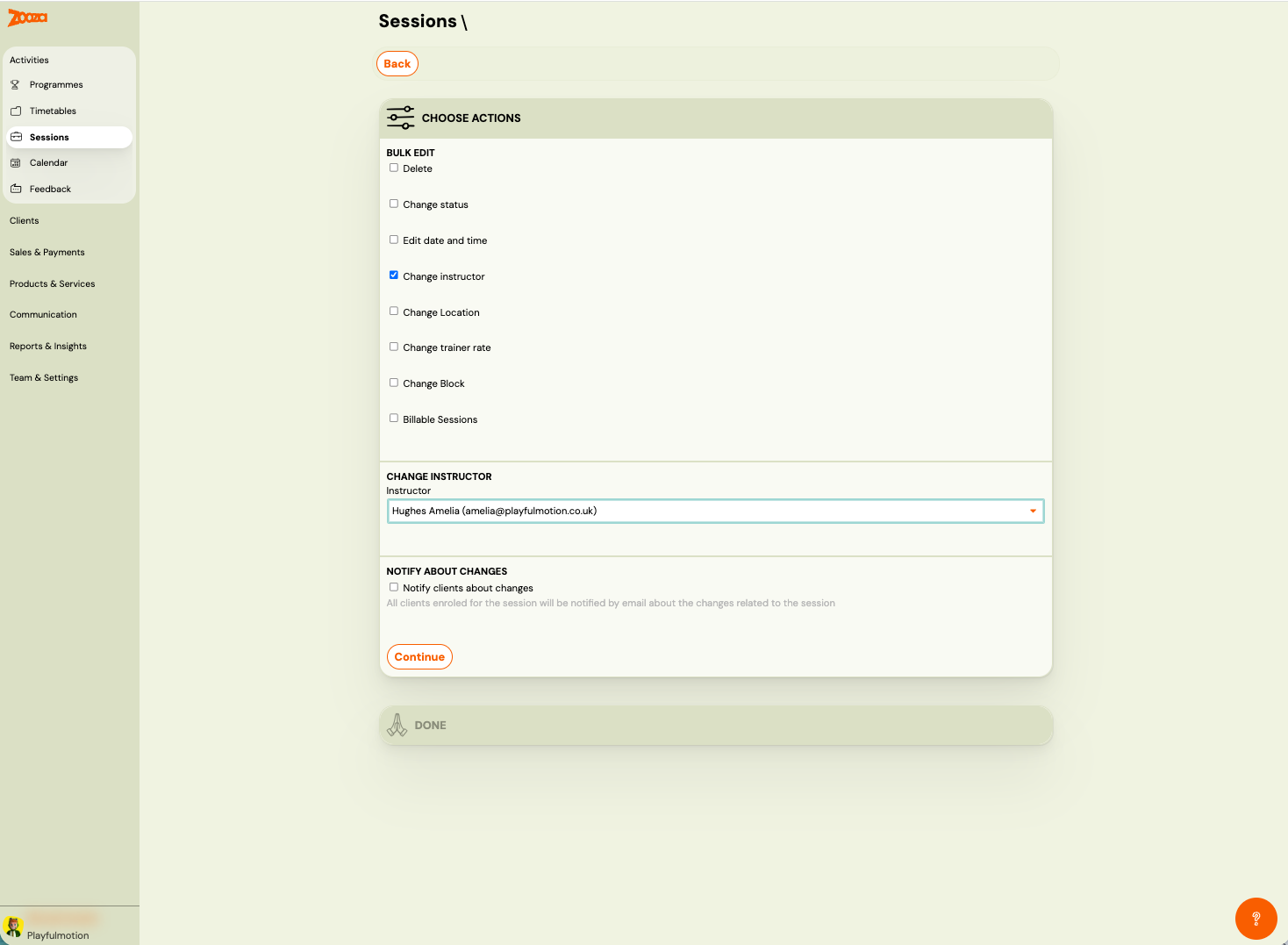Collapse the Activities sidebar section

[x=29, y=61]
